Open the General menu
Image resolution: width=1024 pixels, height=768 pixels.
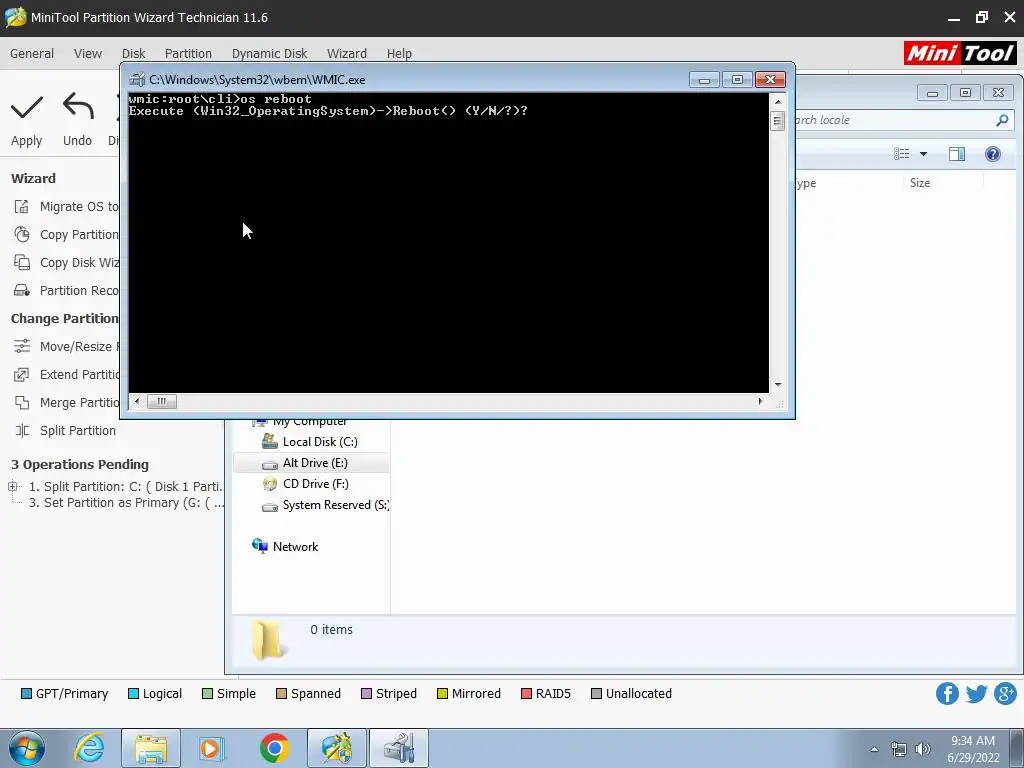tap(32, 54)
